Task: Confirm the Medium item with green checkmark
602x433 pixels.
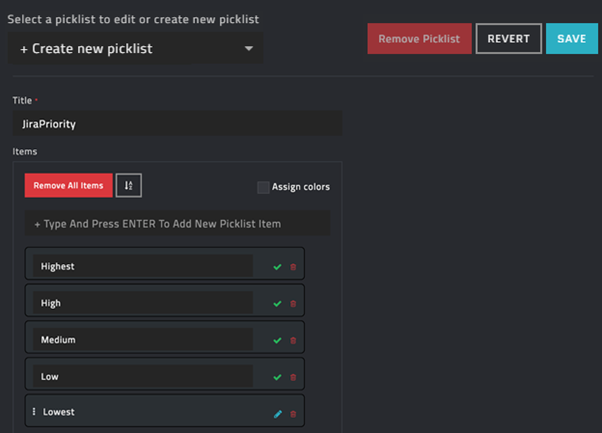Action: pyautogui.click(x=277, y=341)
